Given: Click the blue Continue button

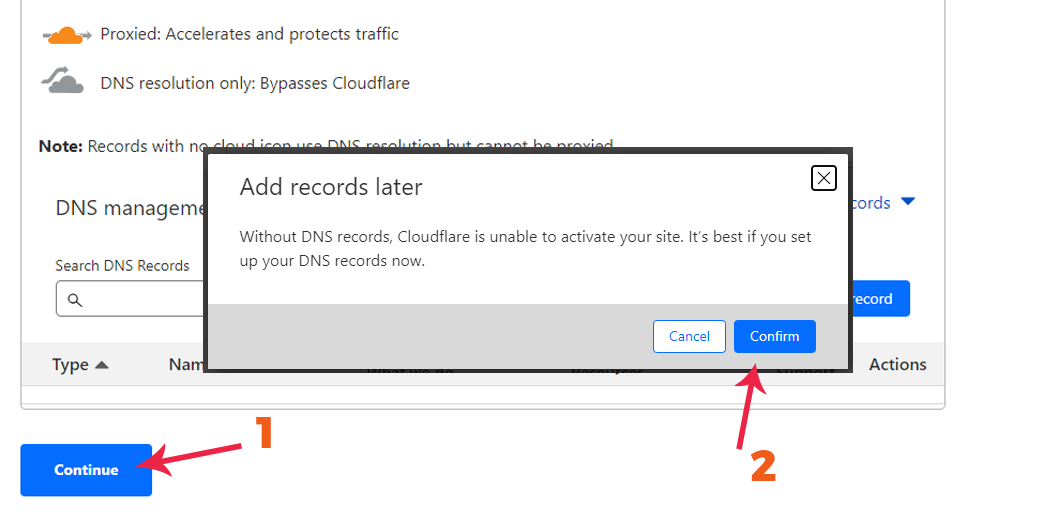Looking at the screenshot, I should [86, 470].
